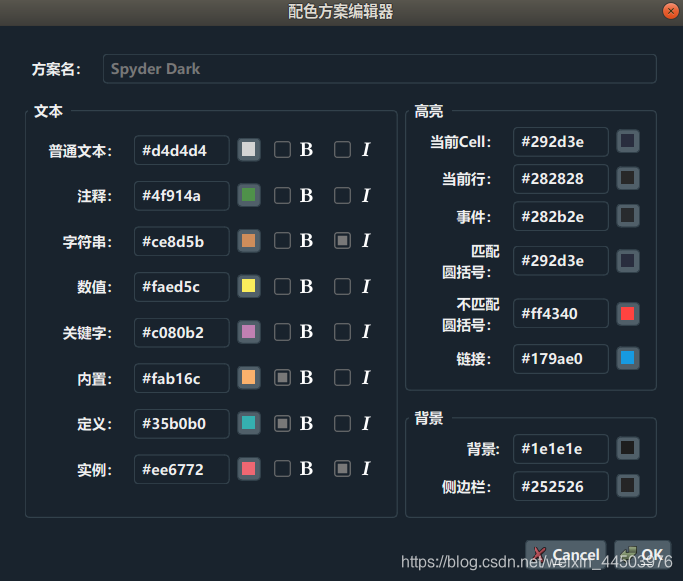Click the 内置 hex field #fab16c

click(182, 378)
